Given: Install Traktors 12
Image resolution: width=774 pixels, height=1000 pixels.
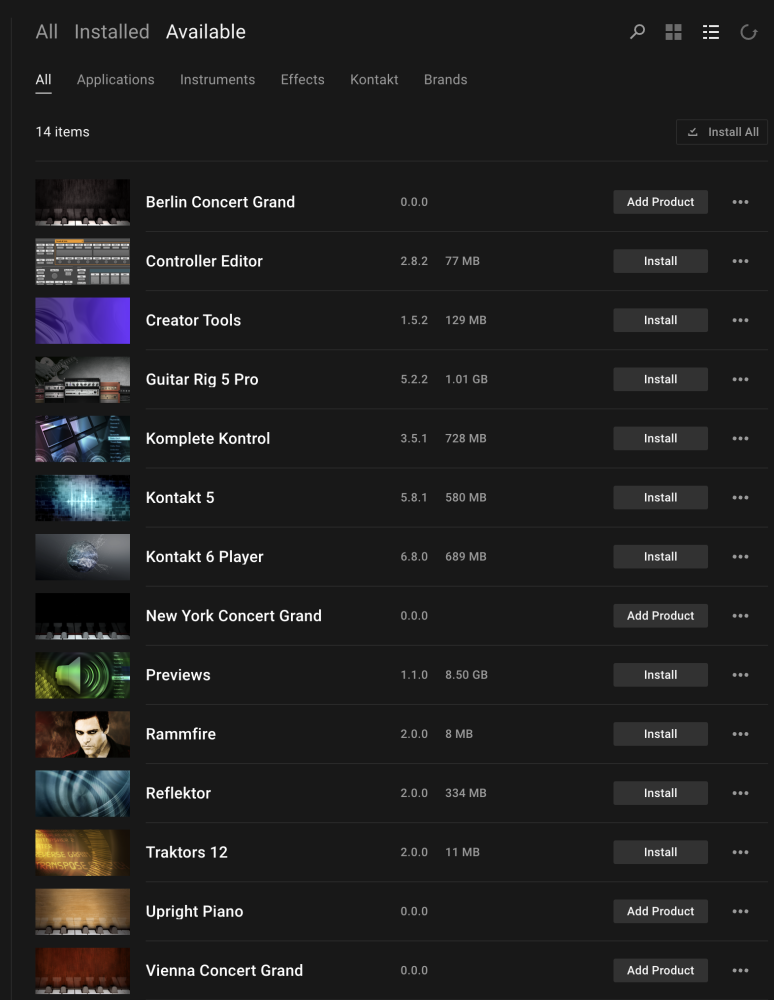Looking at the screenshot, I should [661, 852].
